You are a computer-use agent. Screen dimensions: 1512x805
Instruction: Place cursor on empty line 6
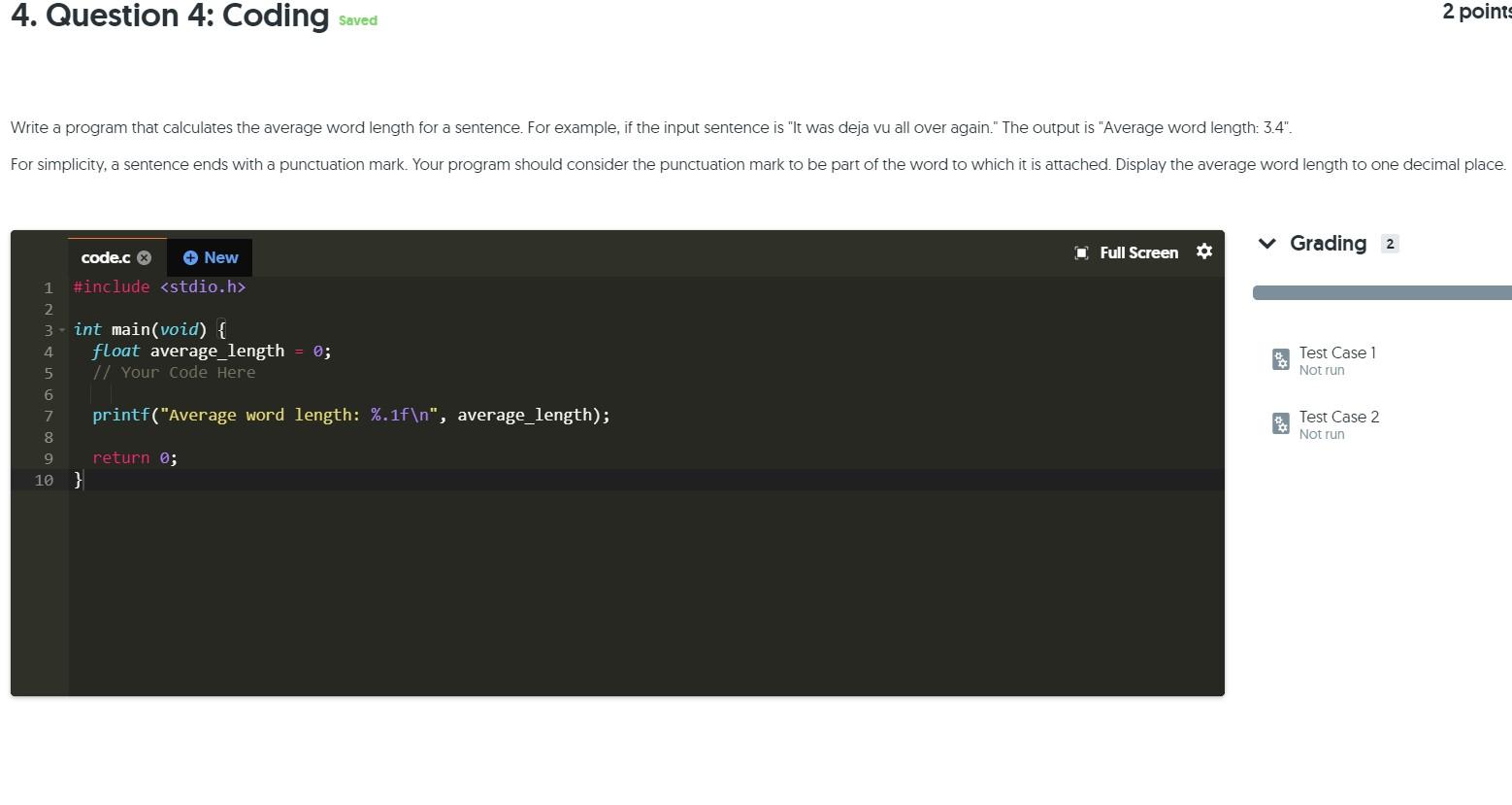tap(646, 393)
